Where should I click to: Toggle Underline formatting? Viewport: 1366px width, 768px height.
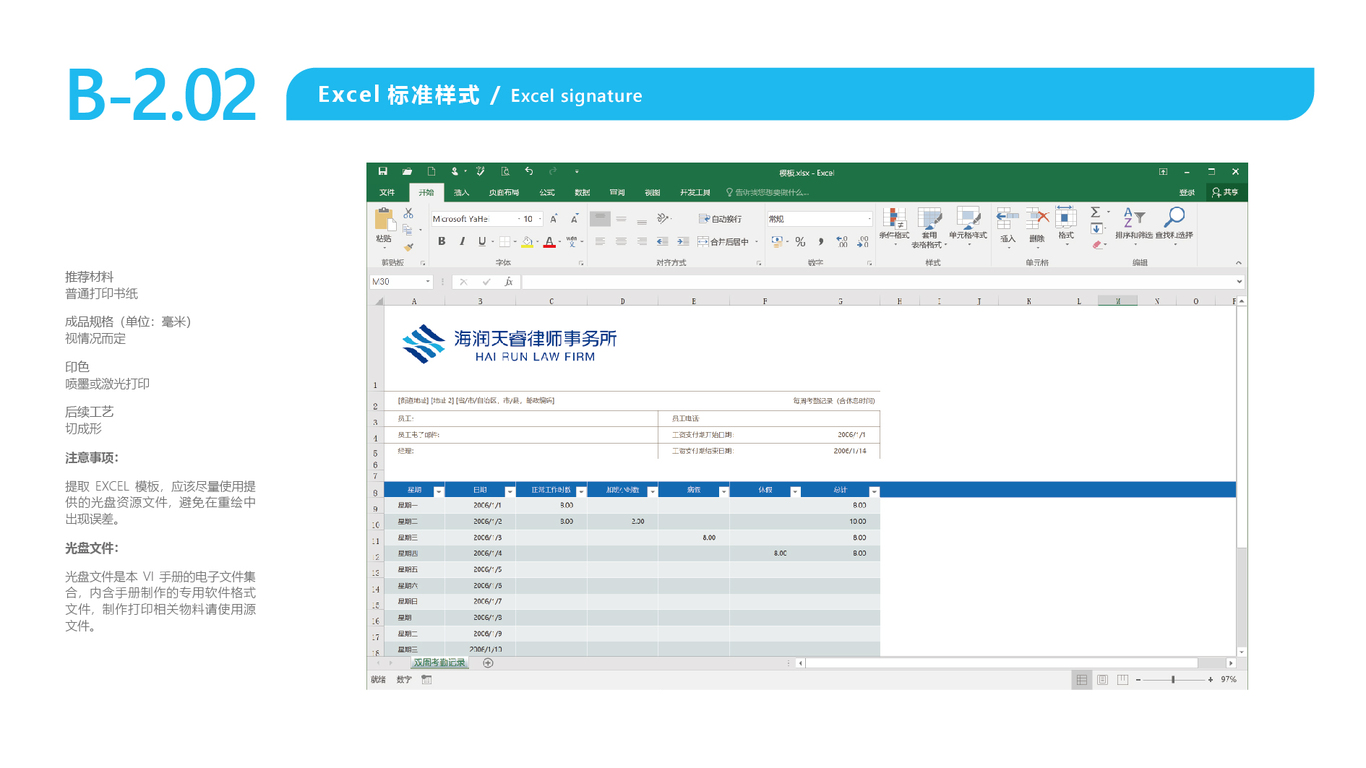click(482, 241)
